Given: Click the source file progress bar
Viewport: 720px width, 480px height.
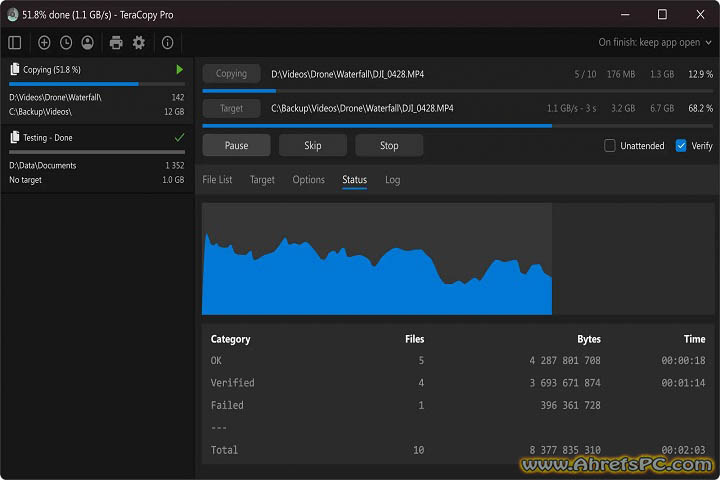Looking at the screenshot, I should (458, 91).
